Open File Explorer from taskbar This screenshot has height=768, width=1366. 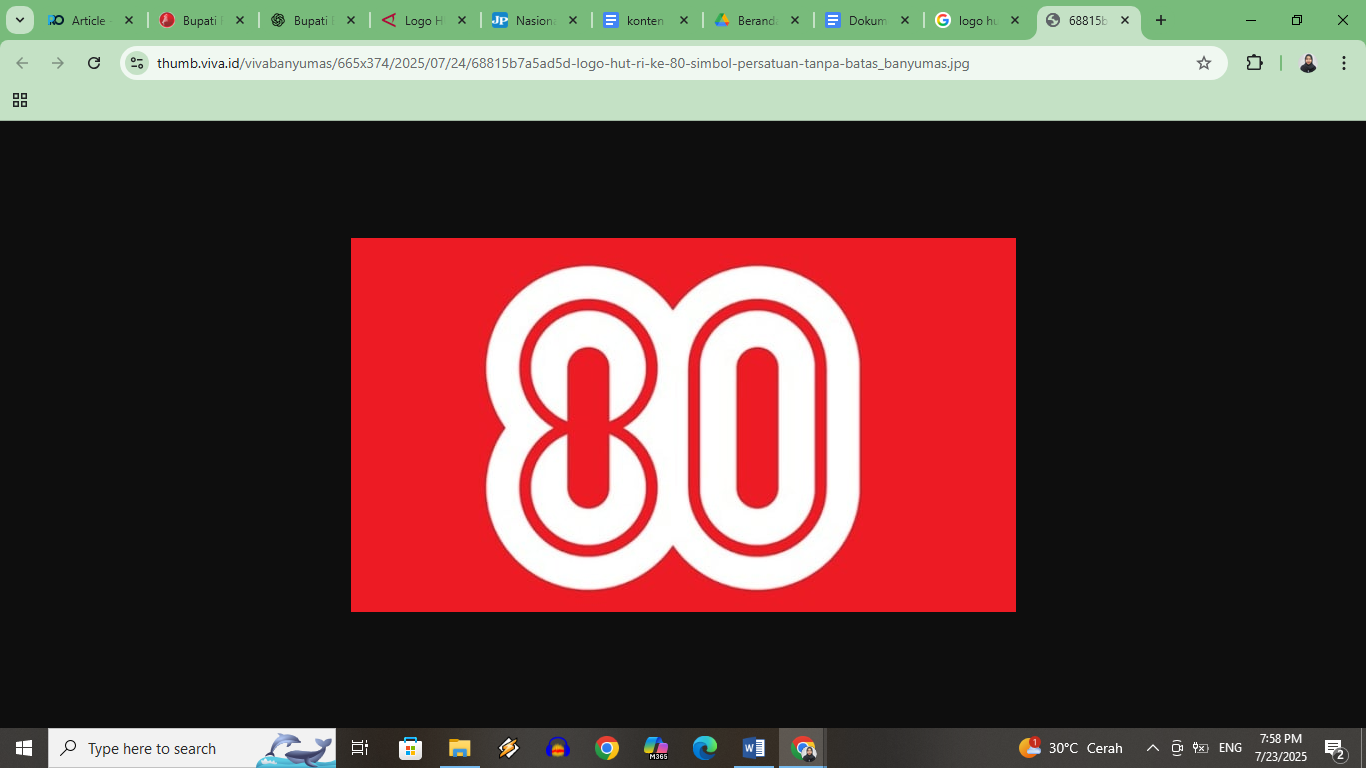tap(459, 748)
